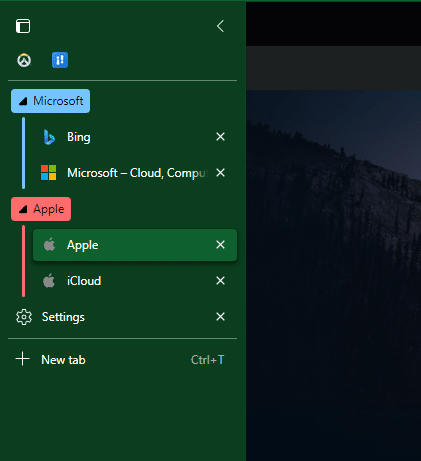This screenshot has height=461, width=421.
Task: Open the blue pinned tab icon
Action: [x=60, y=60]
